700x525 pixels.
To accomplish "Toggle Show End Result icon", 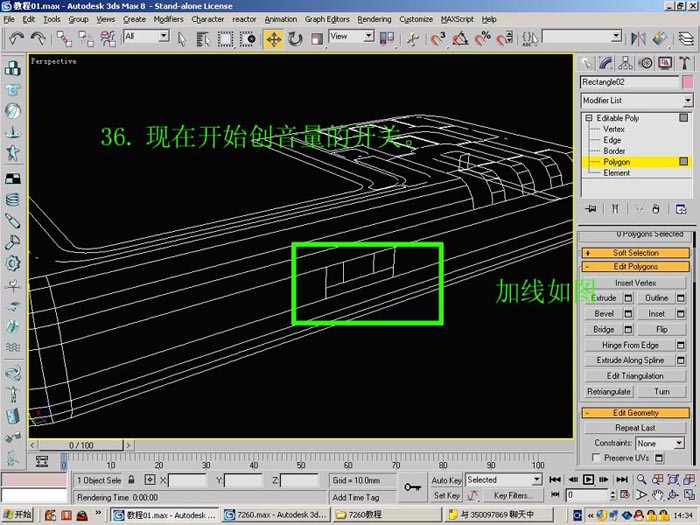I will [615, 209].
